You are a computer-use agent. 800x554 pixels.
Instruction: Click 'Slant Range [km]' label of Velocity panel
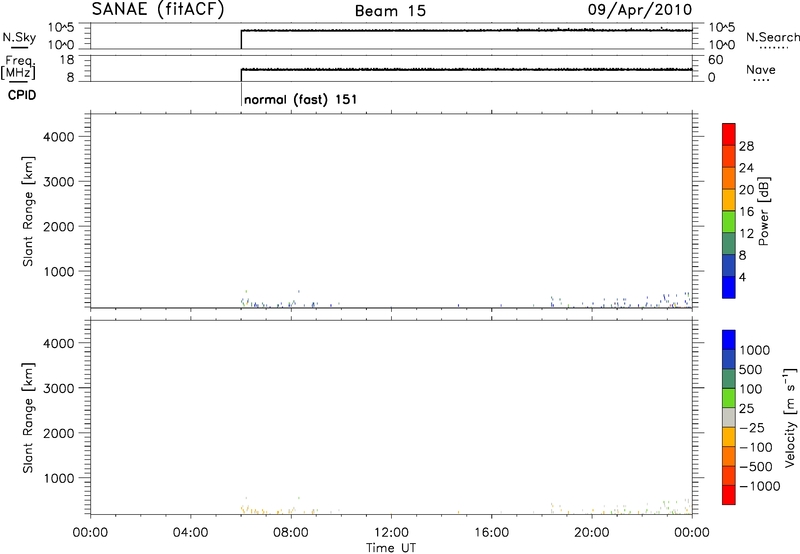tap(28, 418)
